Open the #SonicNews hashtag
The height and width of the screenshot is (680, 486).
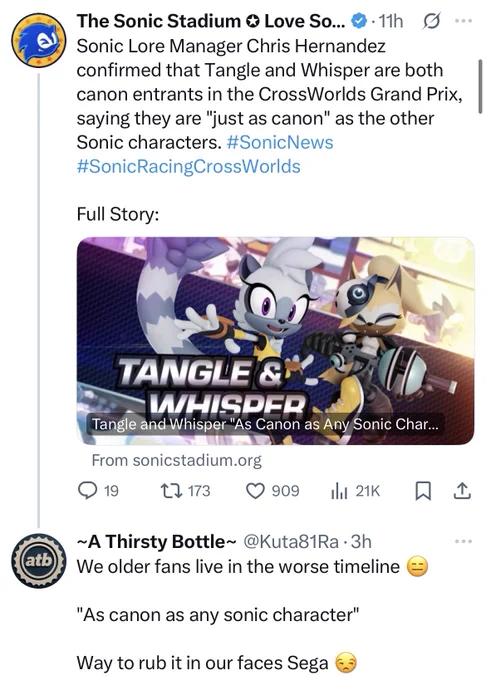(x=280, y=142)
